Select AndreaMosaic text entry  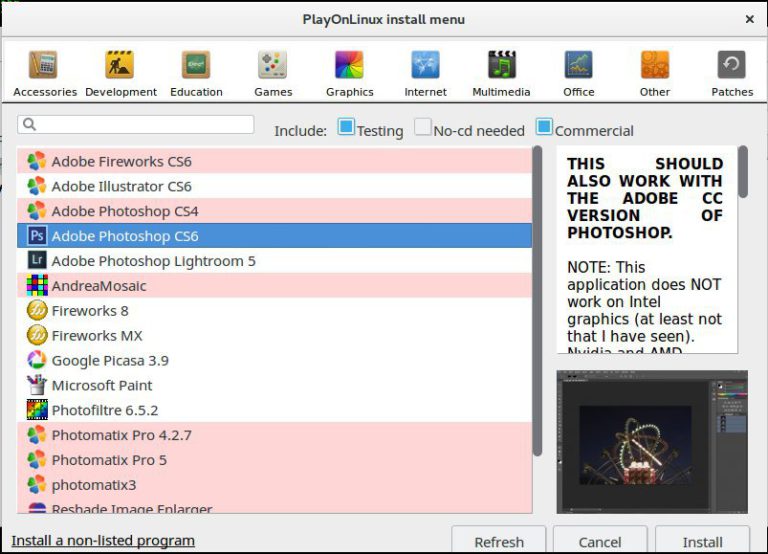[99, 286]
